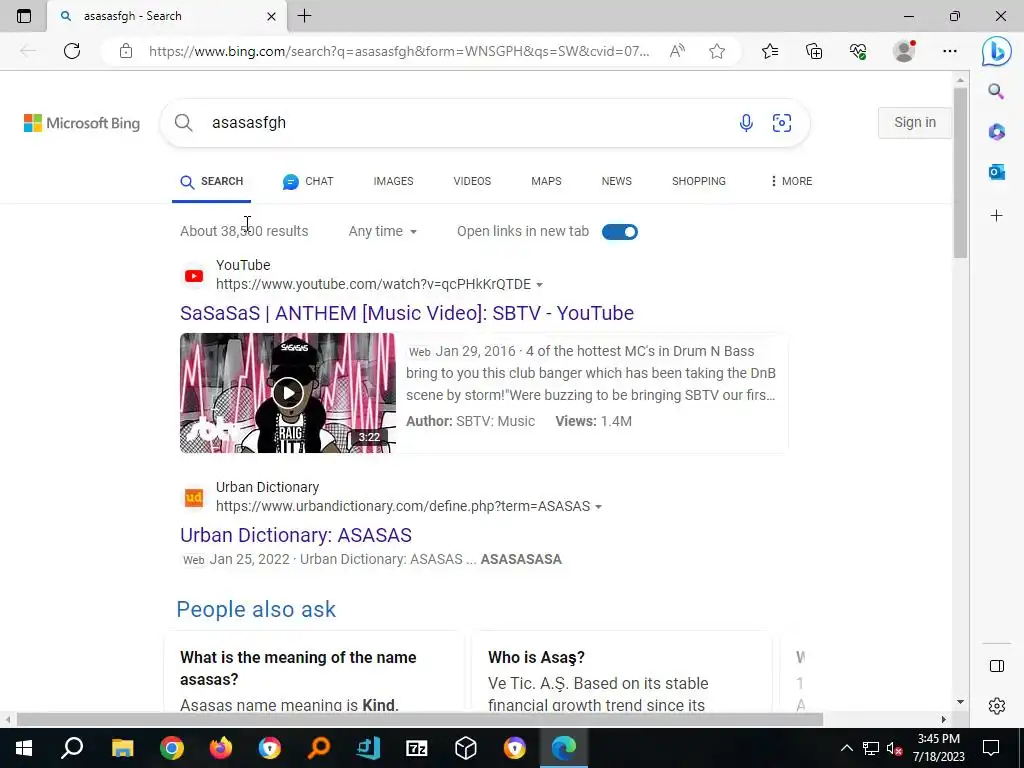The height and width of the screenshot is (768, 1024).
Task: Add a sidebar app with plus
Action: [997, 216]
